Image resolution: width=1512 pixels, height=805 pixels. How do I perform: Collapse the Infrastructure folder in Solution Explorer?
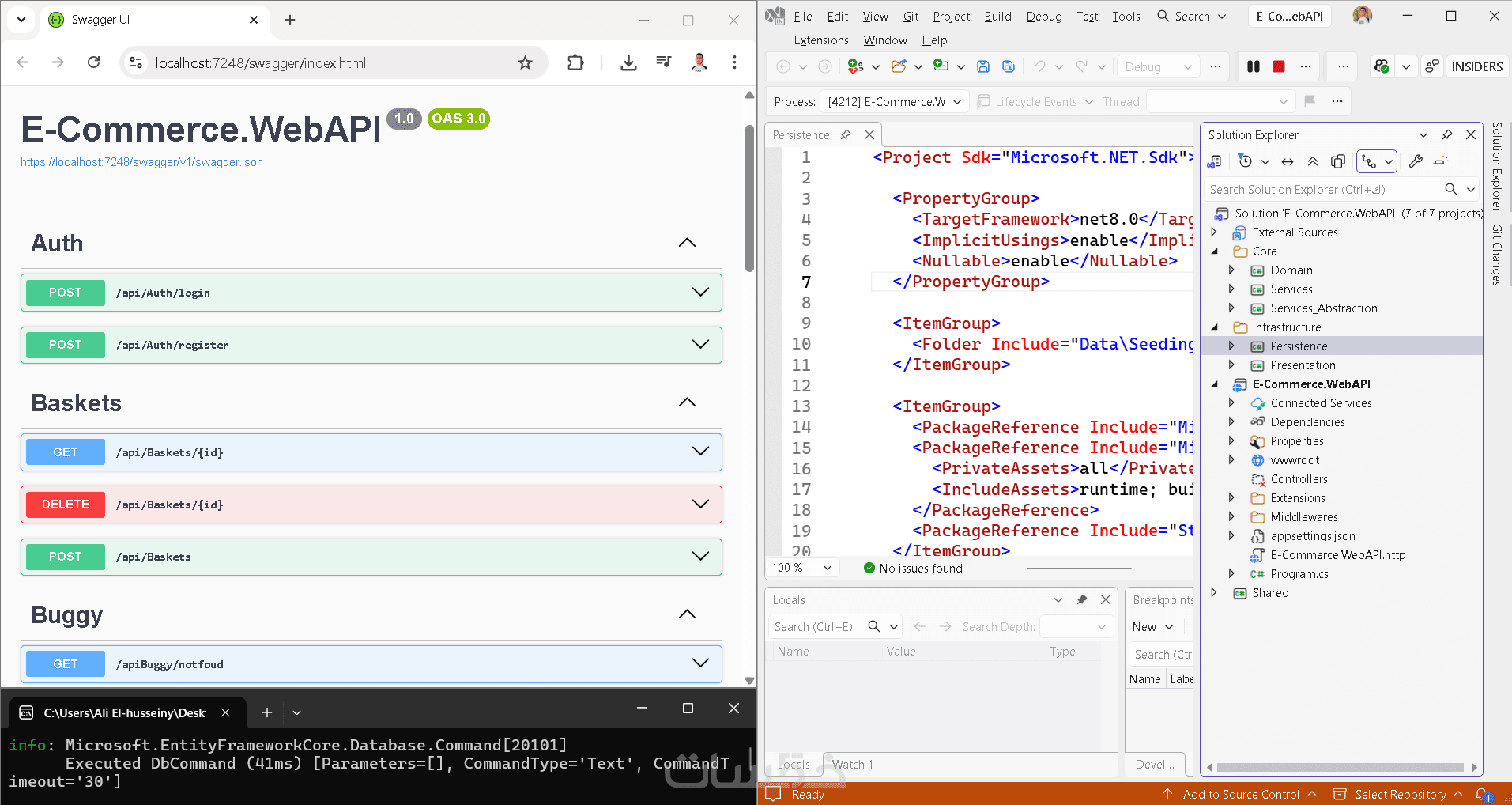click(1215, 327)
